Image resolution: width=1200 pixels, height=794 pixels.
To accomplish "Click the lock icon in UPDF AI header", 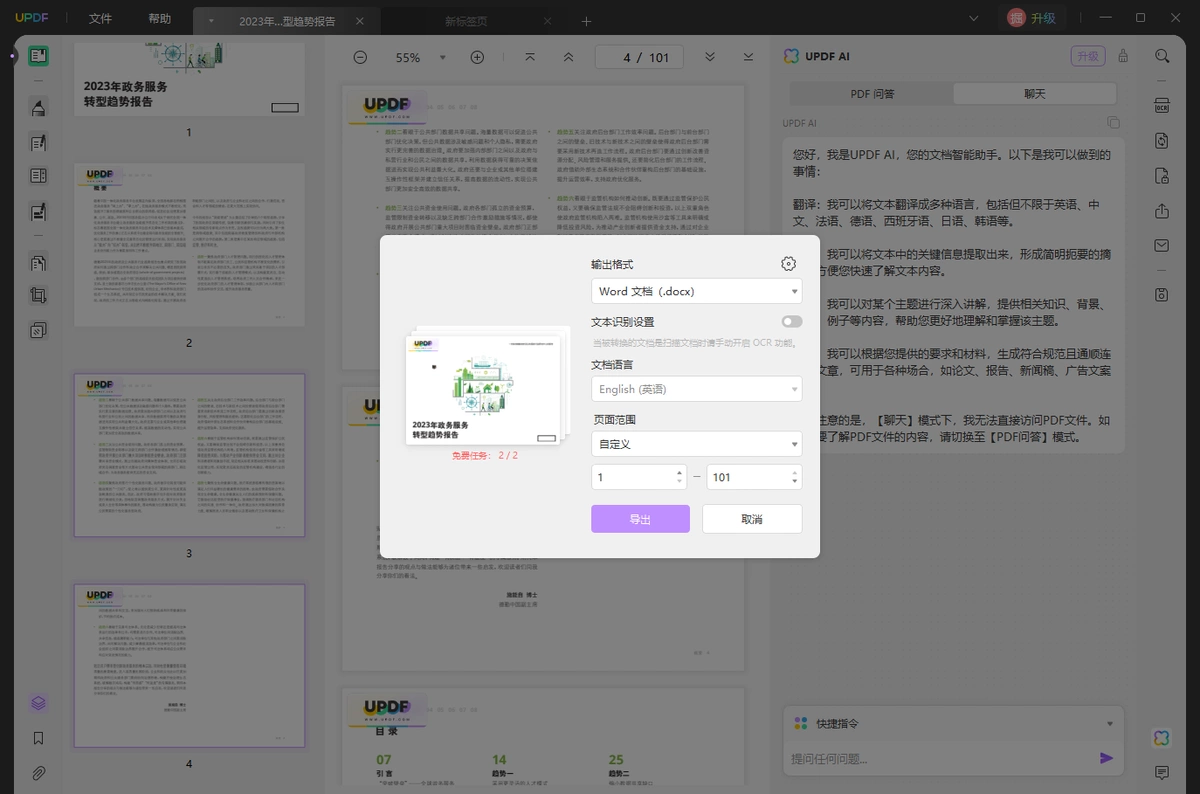I will (1123, 56).
